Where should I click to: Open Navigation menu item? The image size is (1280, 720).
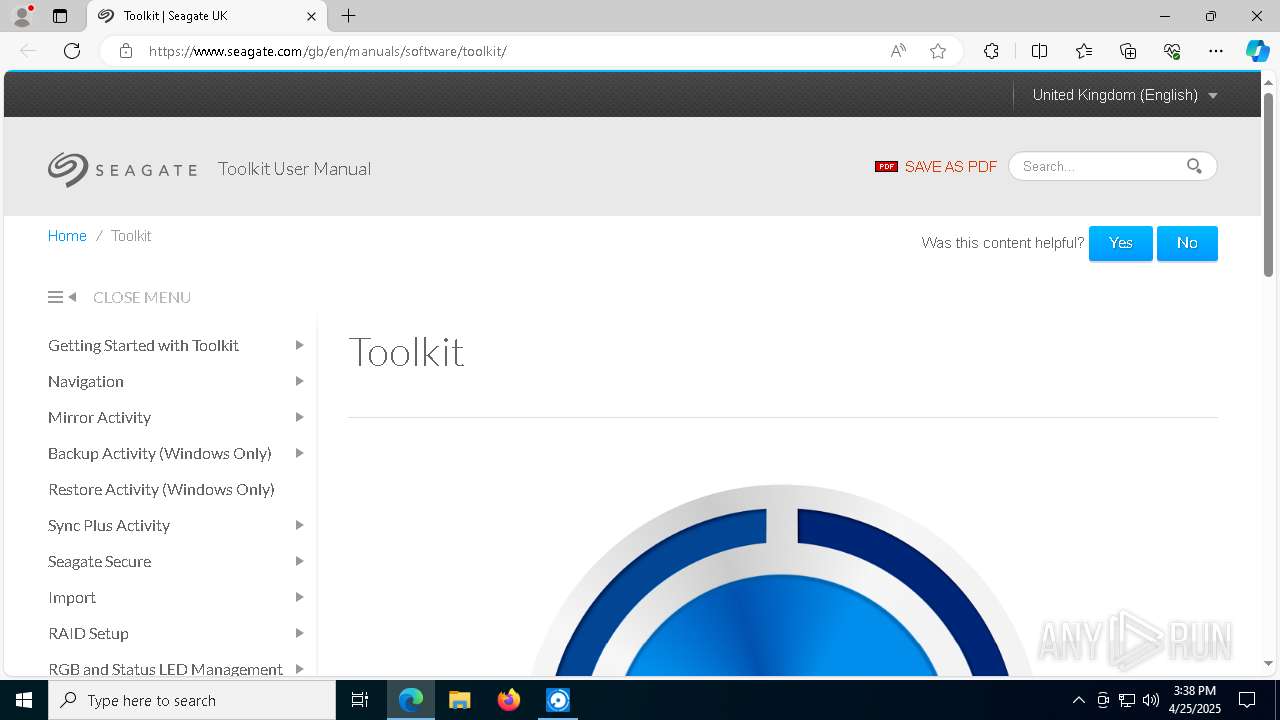coord(86,381)
